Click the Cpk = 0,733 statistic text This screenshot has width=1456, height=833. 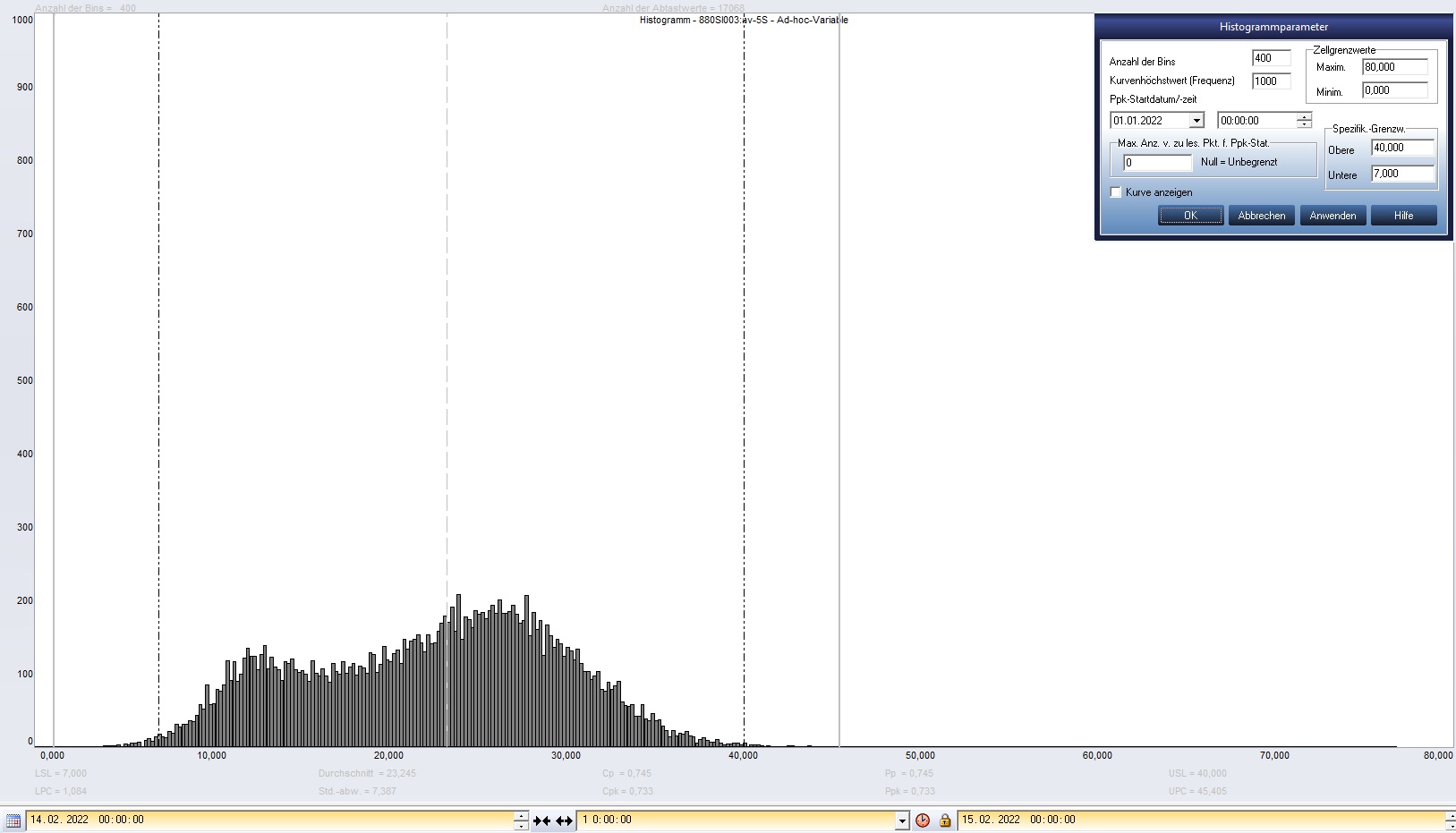coord(627,791)
